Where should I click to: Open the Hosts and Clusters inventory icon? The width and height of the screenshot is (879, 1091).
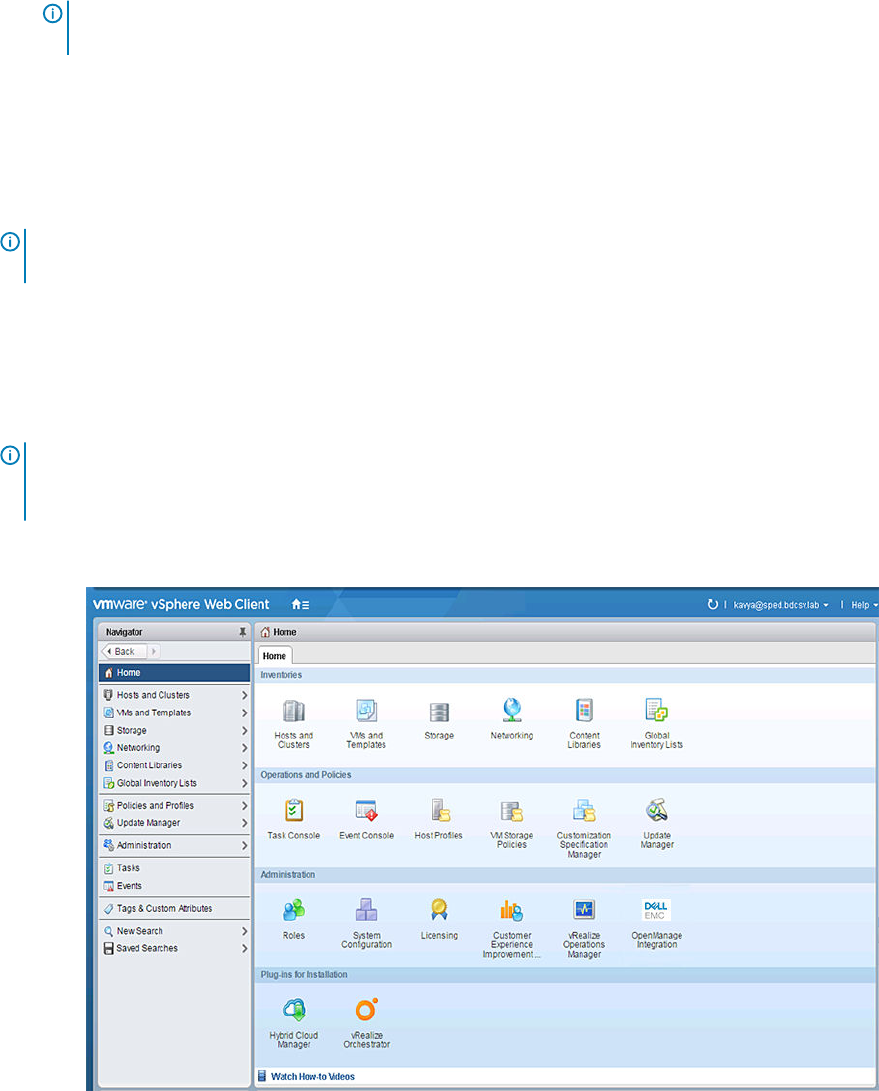click(x=294, y=711)
